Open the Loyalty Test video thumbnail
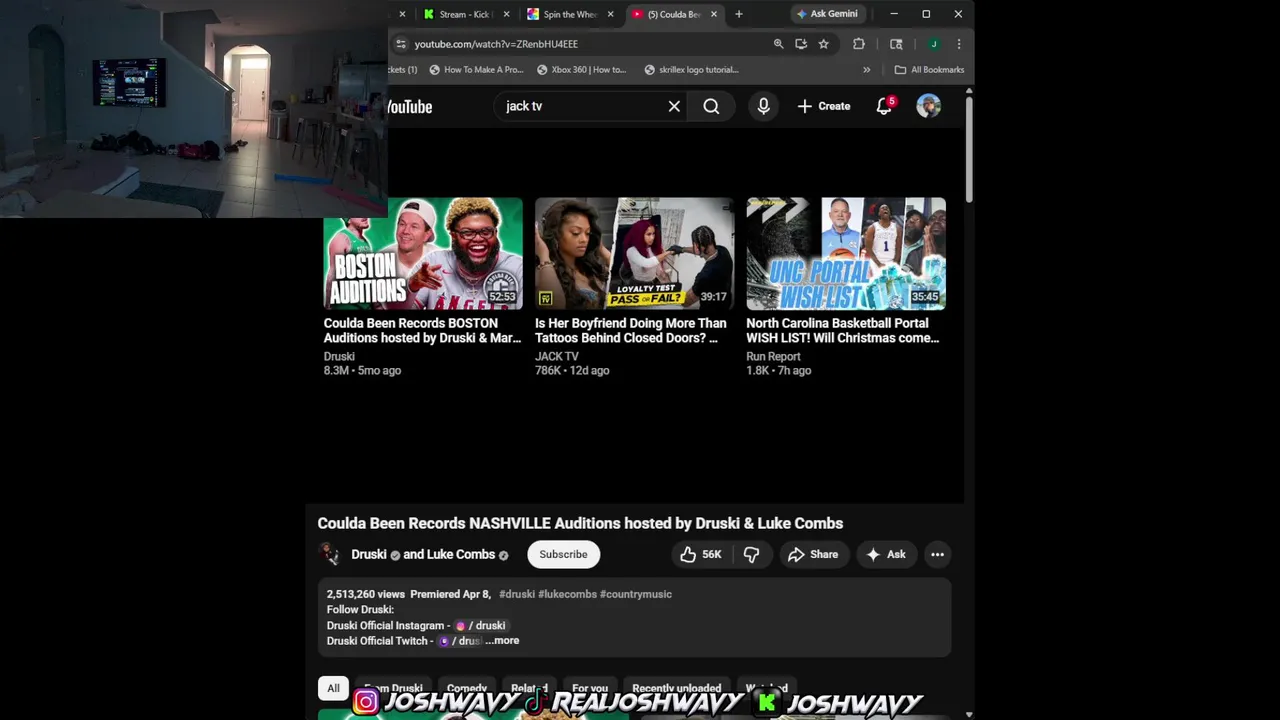Image resolution: width=1280 pixels, height=720 pixels. pos(634,253)
